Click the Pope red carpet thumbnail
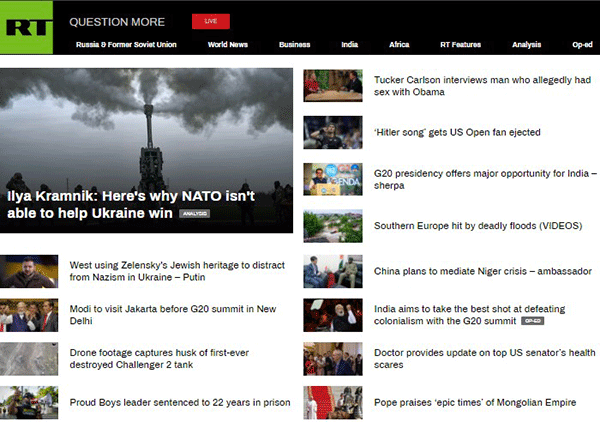The width and height of the screenshot is (600, 422). [x=333, y=402]
